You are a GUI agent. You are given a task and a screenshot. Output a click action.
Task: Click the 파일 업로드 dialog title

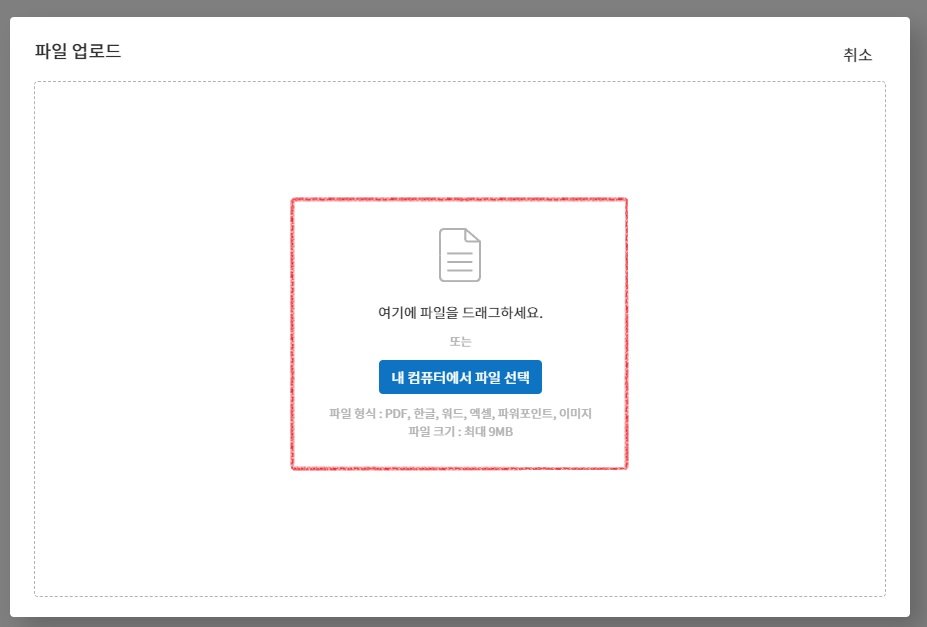pyautogui.click(x=77, y=51)
